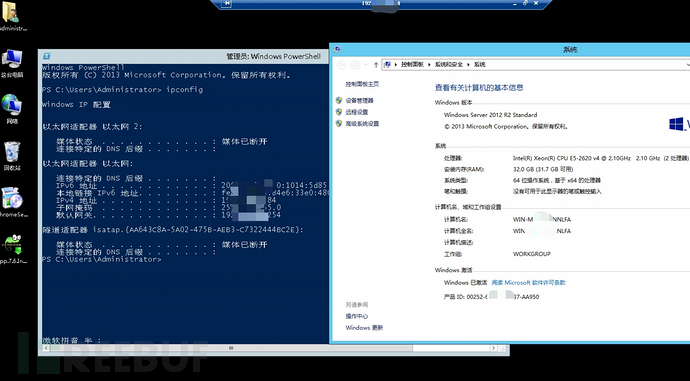Select the green frog installer desktop icon
The image size is (690, 381).
(x=12, y=249)
